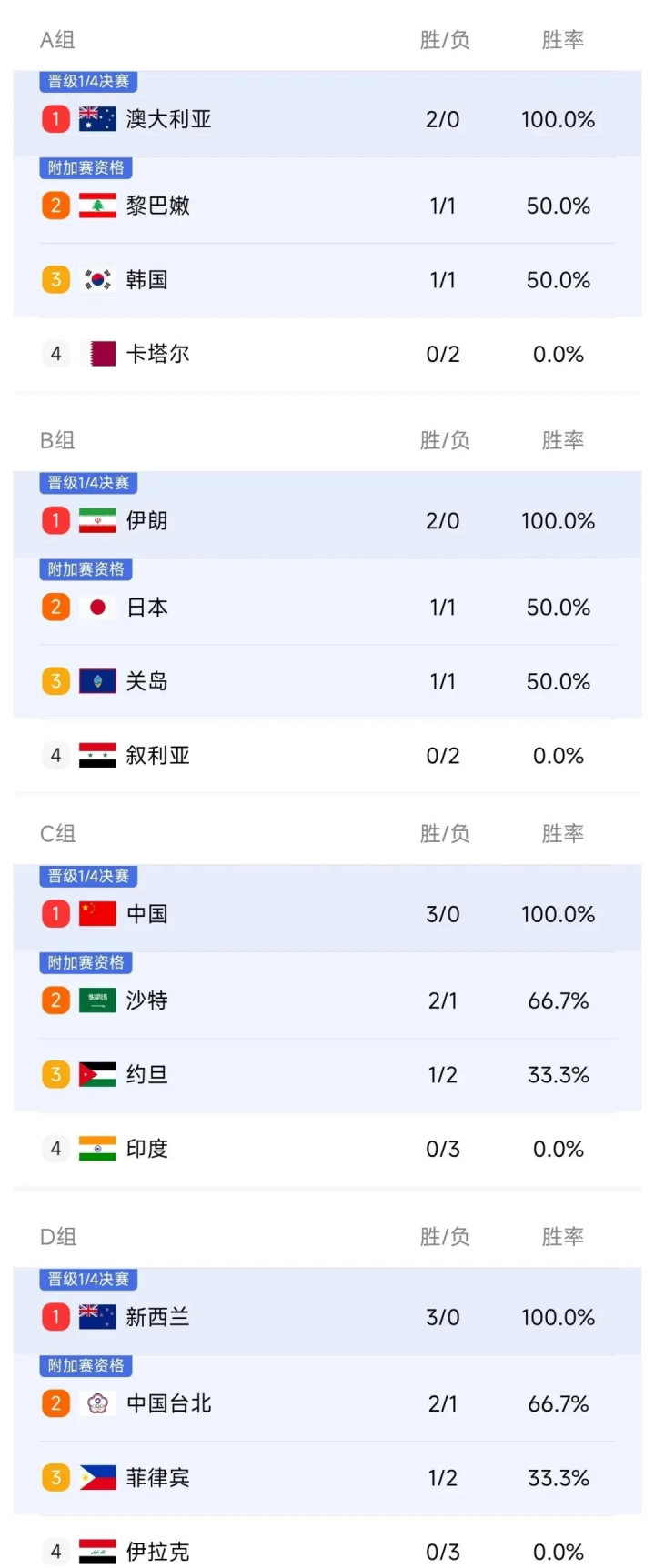Select the C组 group header
The height and width of the screenshot is (1568, 655).
point(58,833)
